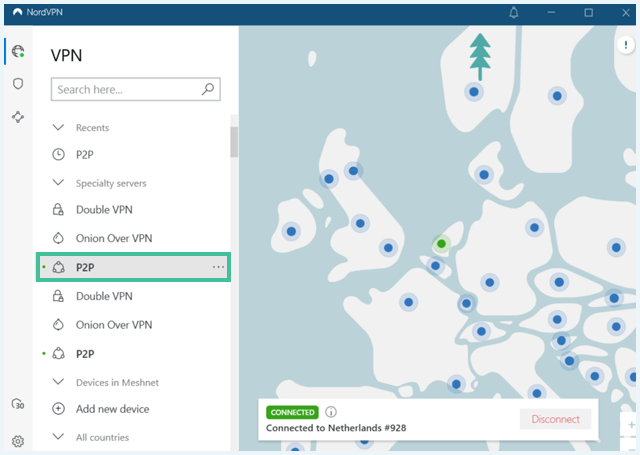Click the Christmas tree icon on the map

click(x=480, y=56)
